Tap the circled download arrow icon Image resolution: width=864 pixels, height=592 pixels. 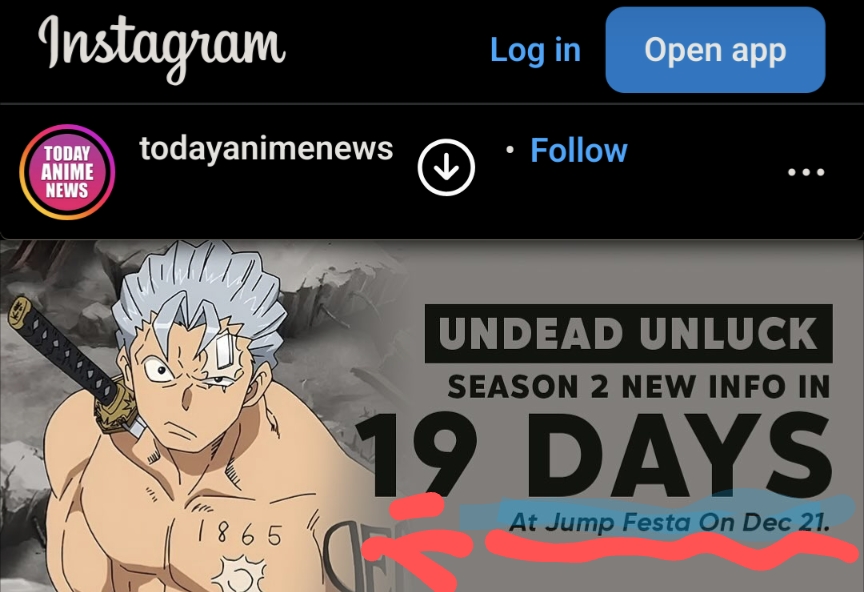coord(446,167)
